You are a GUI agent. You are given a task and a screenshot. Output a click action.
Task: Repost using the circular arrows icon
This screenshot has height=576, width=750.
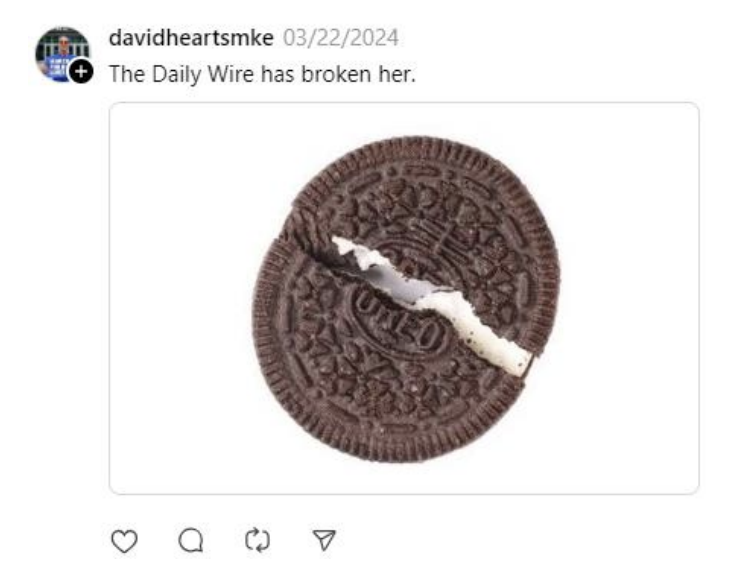pyautogui.click(x=257, y=541)
